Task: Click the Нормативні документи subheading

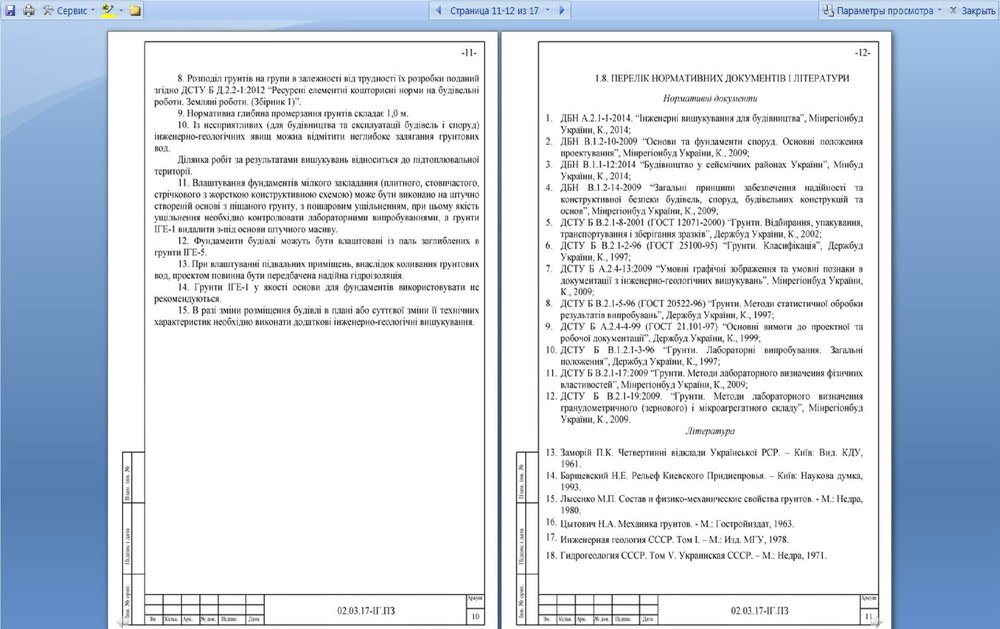Action: (x=710, y=98)
